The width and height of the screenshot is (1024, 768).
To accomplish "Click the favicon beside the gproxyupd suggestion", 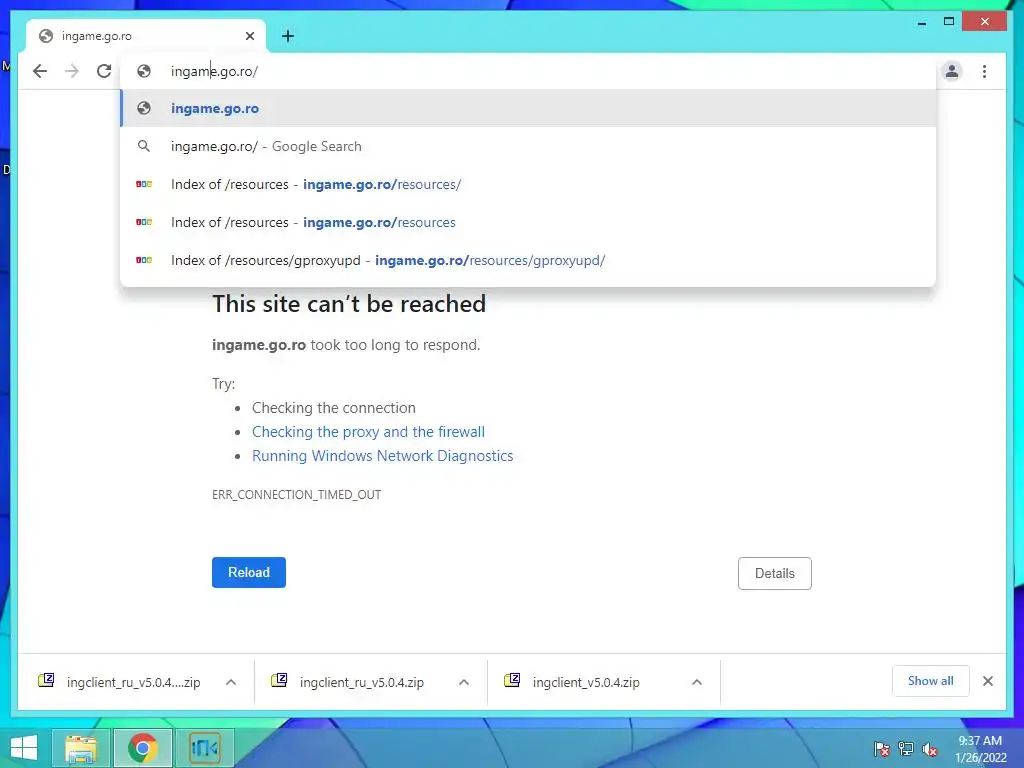I will point(144,260).
